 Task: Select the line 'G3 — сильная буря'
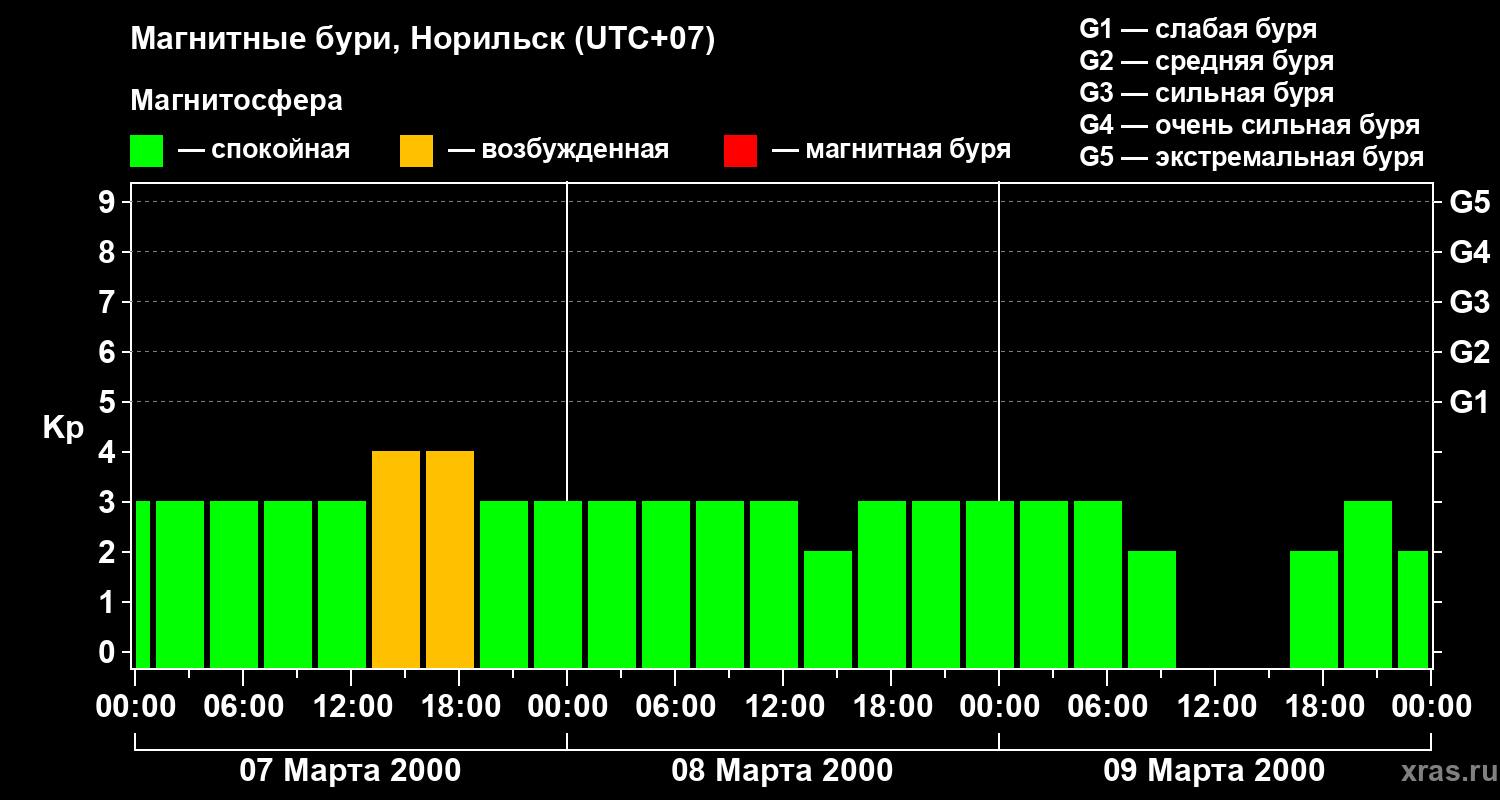coord(1207,93)
